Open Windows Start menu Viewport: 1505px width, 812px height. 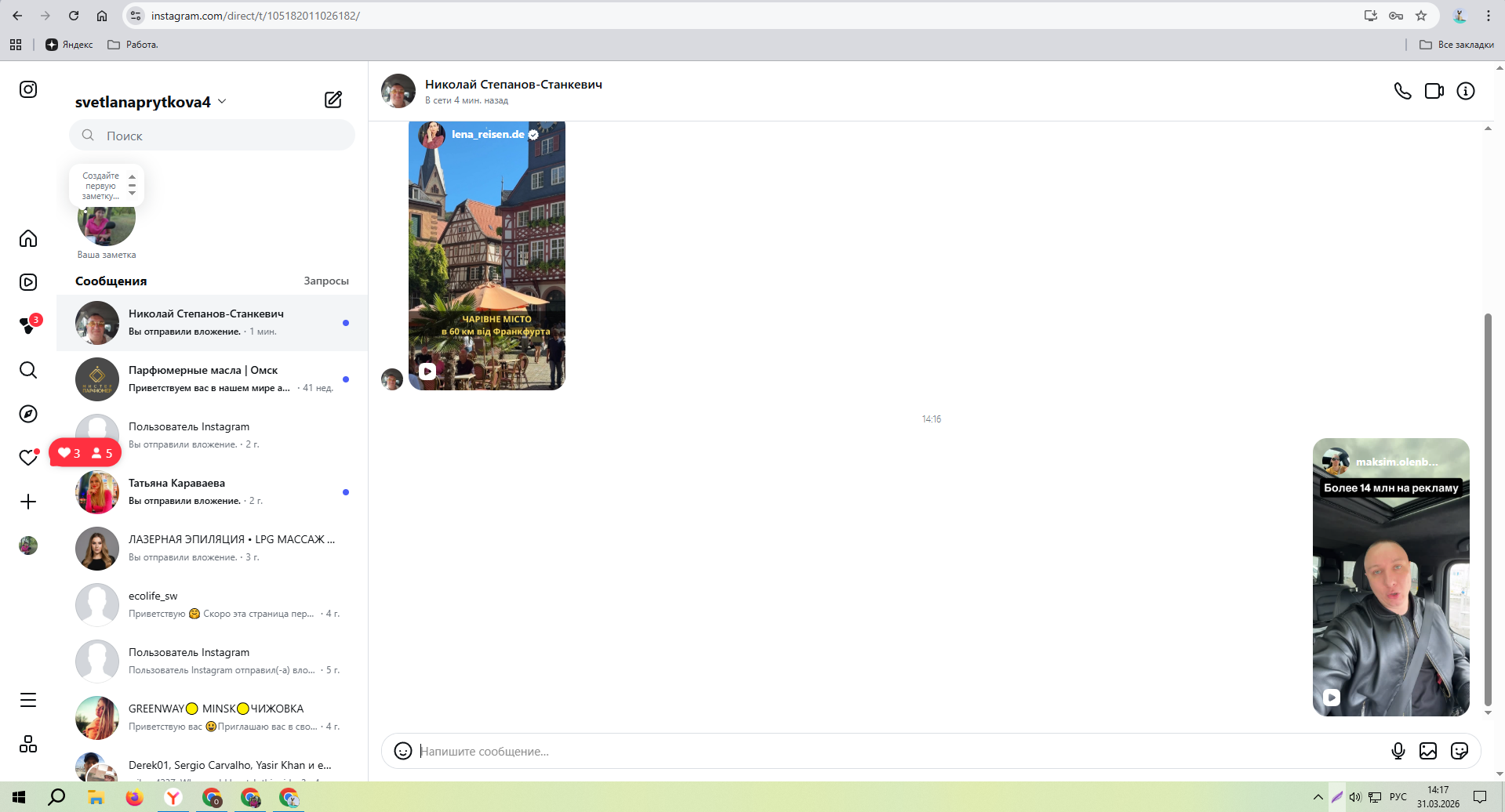[x=19, y=797]
